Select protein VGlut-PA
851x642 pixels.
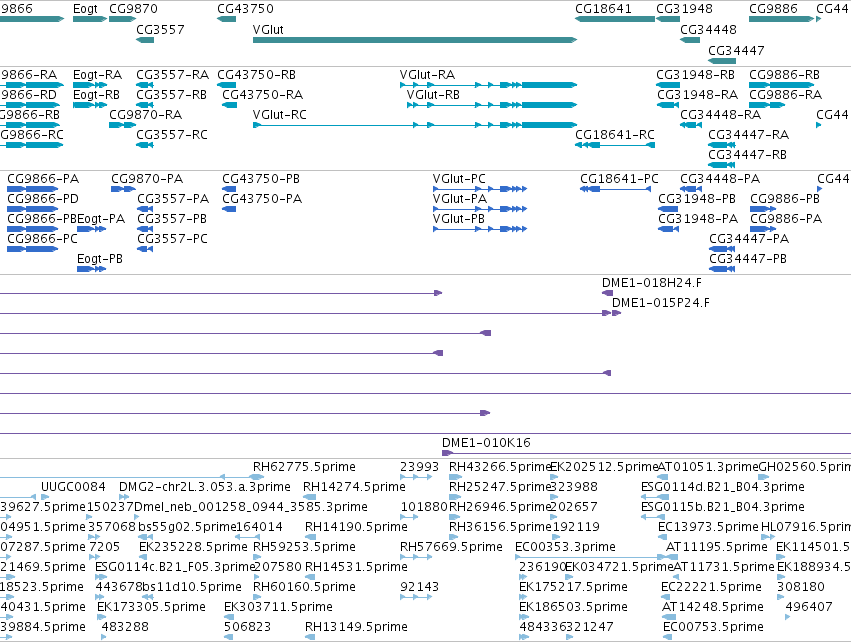pyautogui.click(x=480, y=209)
